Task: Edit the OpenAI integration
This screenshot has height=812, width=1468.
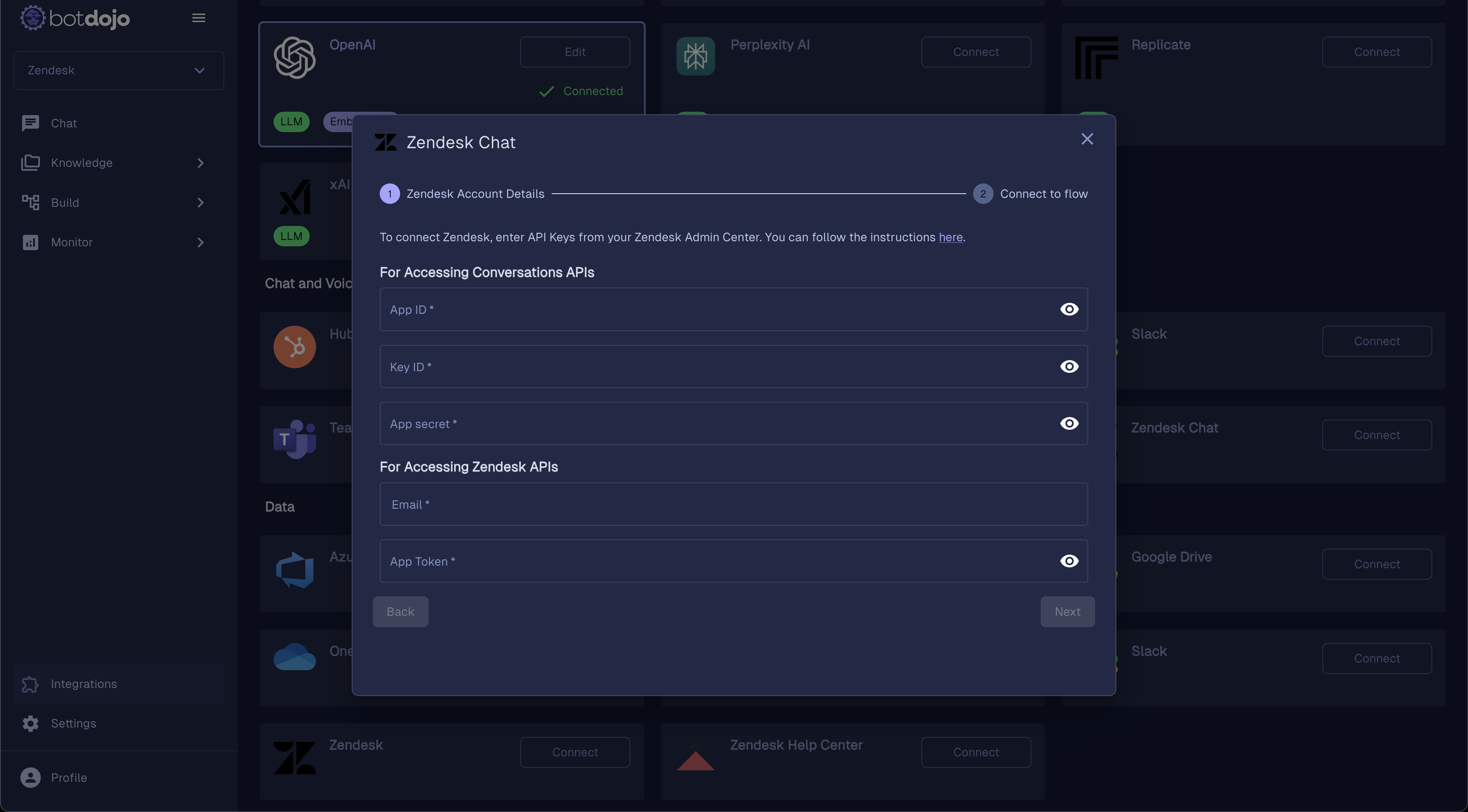Action: (x=575, y=52)
